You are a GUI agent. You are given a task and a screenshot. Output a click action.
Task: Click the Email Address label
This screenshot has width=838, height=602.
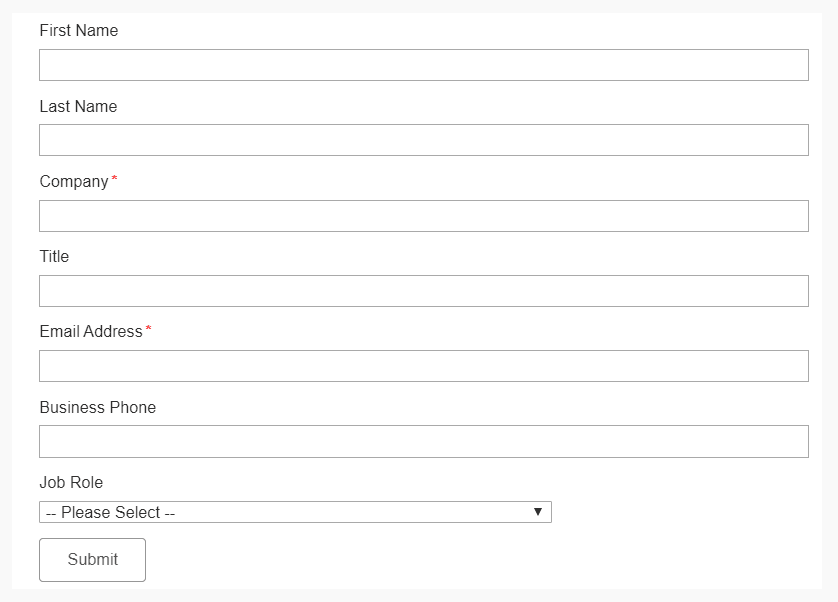(x=90, y=331)
